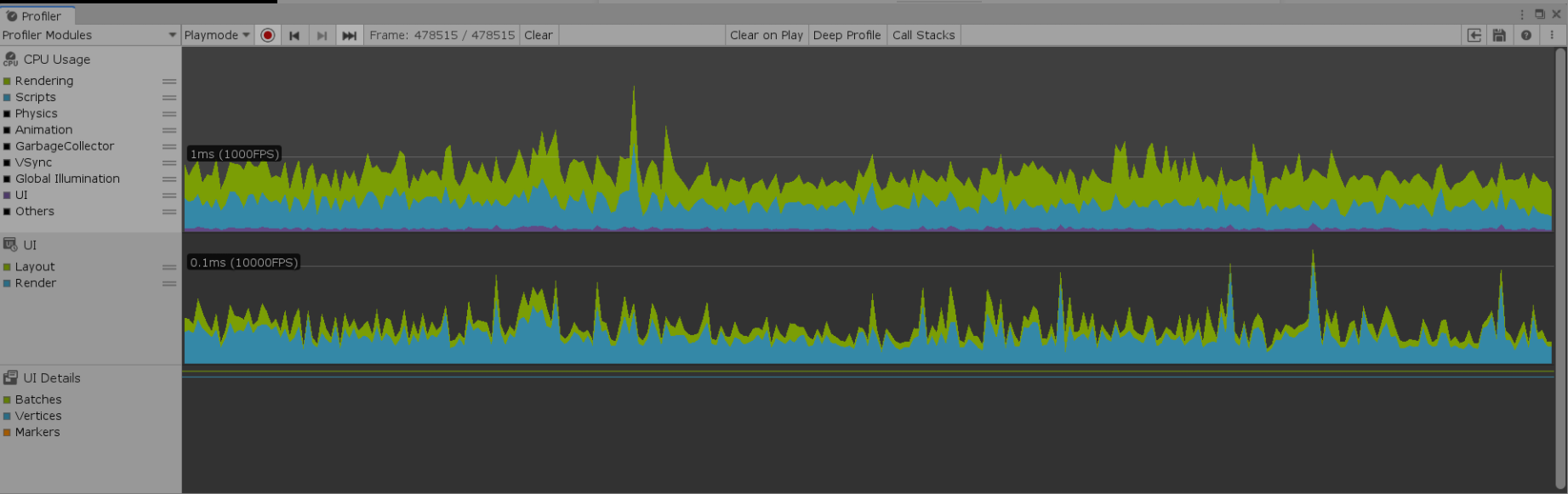1568x494 pixels.
Task: Click the Physics reorder handle
Action: [x=169, y=114]
